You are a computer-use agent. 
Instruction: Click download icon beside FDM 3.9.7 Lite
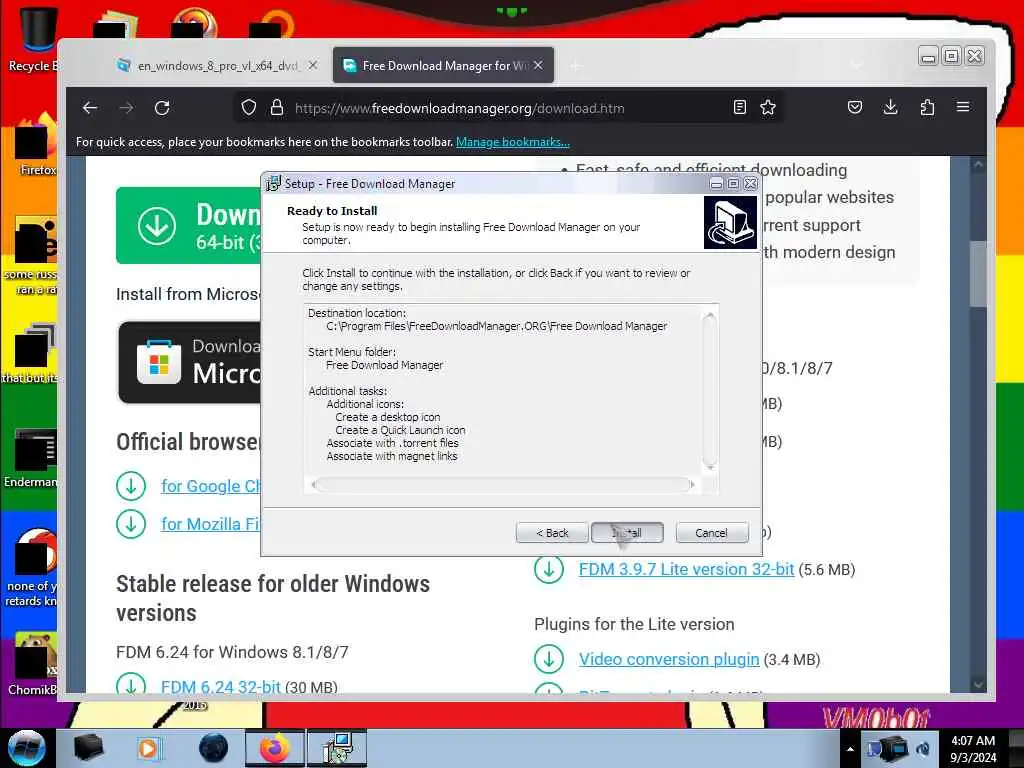(549, 569)
